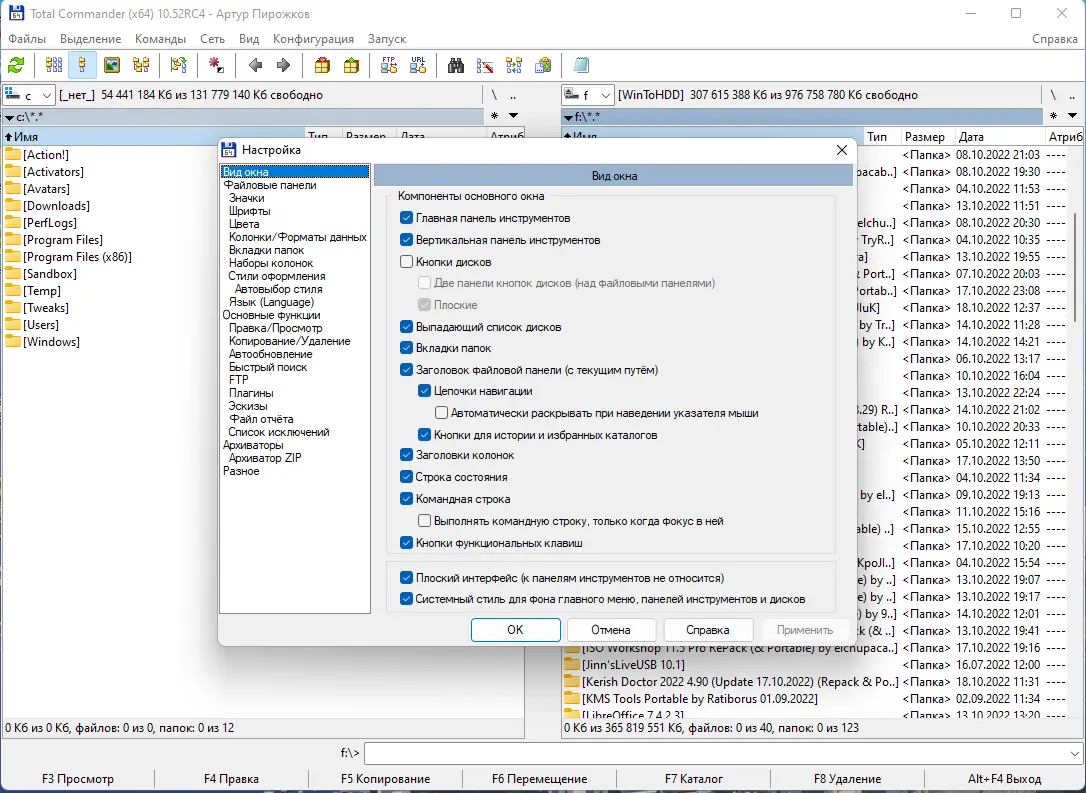Screen dimensions: 1086x793
Task: Expand the command line history dropdown
Action: point(1074,753)
